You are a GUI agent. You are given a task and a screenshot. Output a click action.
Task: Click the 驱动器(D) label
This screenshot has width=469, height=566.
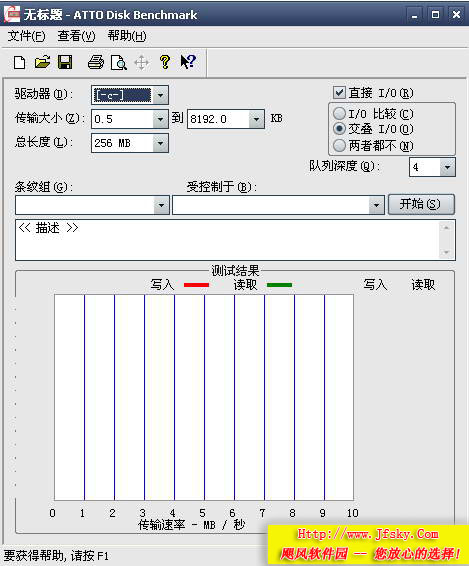pos(43,94)
